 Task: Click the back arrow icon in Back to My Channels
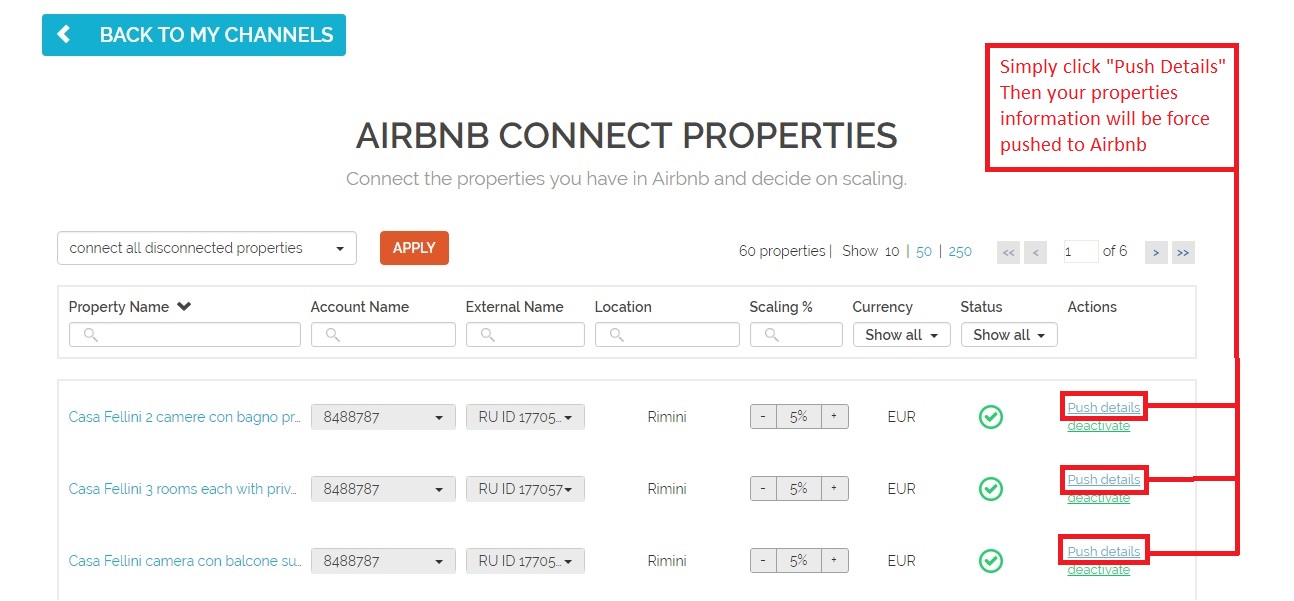pyautogui.click(x=64, y=35)
